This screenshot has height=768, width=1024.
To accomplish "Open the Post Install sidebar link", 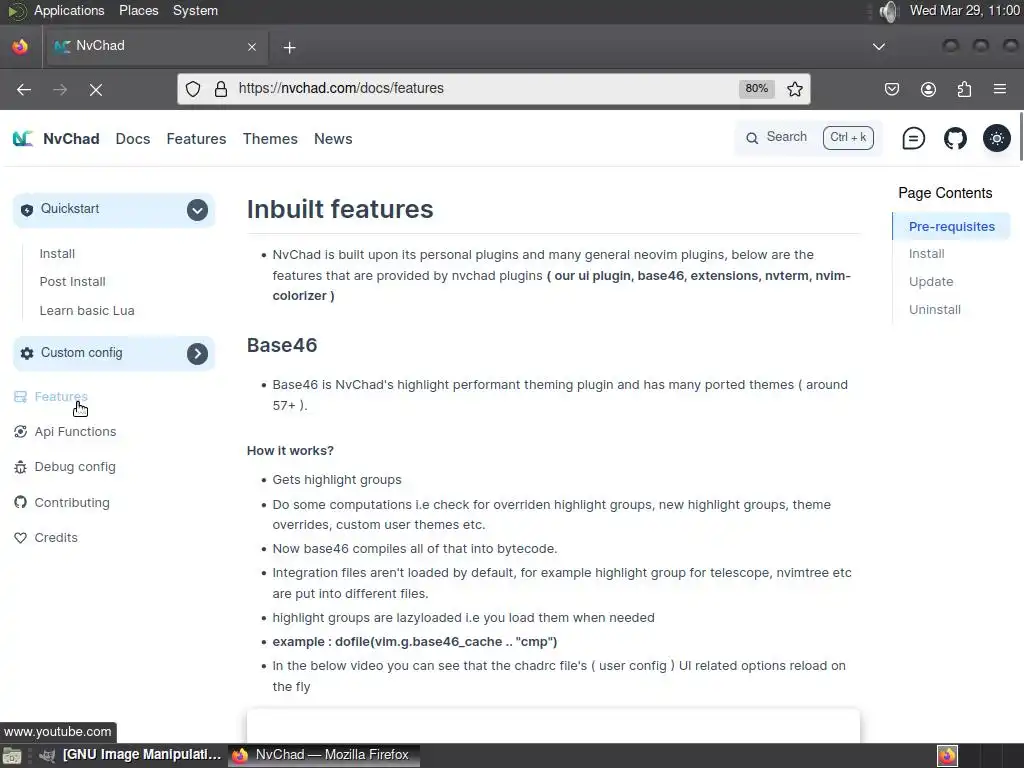I will (72, 281).
